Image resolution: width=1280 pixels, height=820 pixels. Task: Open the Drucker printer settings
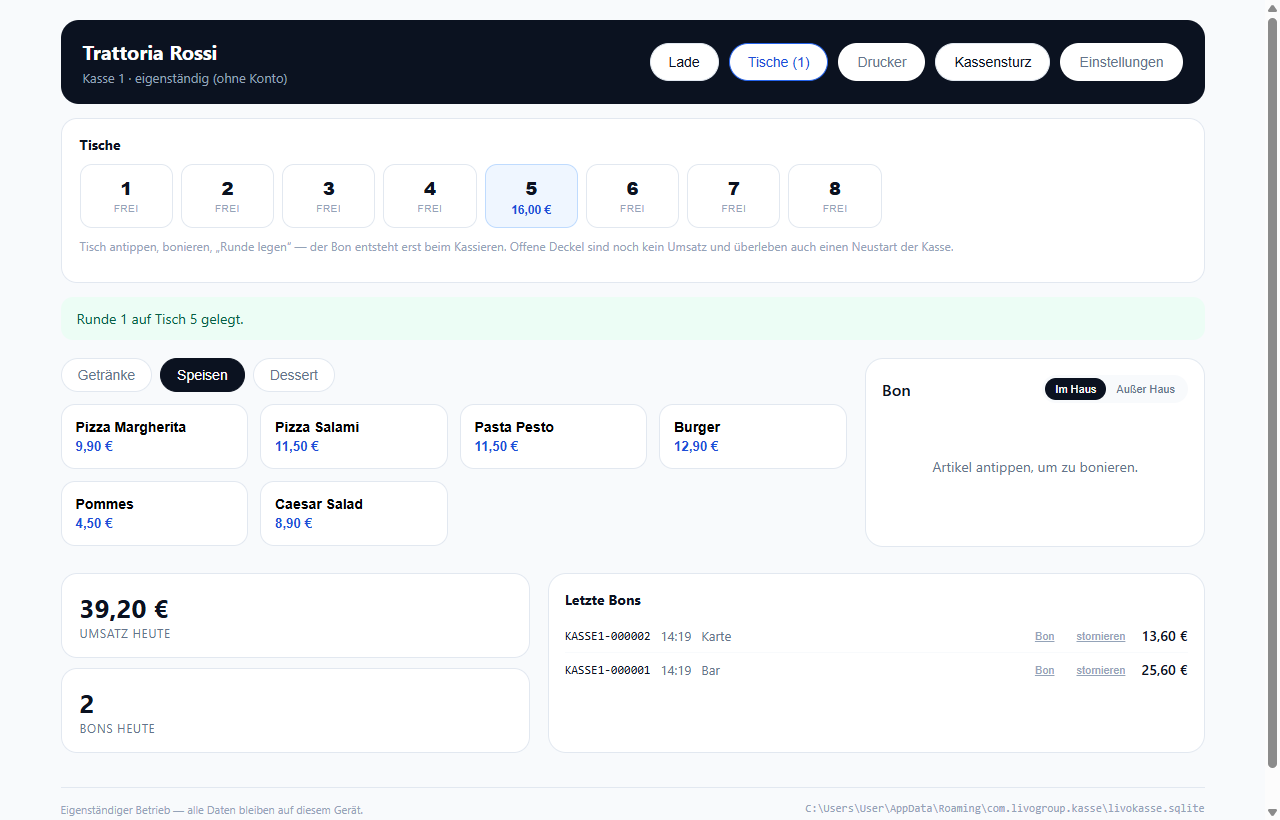coord(881,62)
